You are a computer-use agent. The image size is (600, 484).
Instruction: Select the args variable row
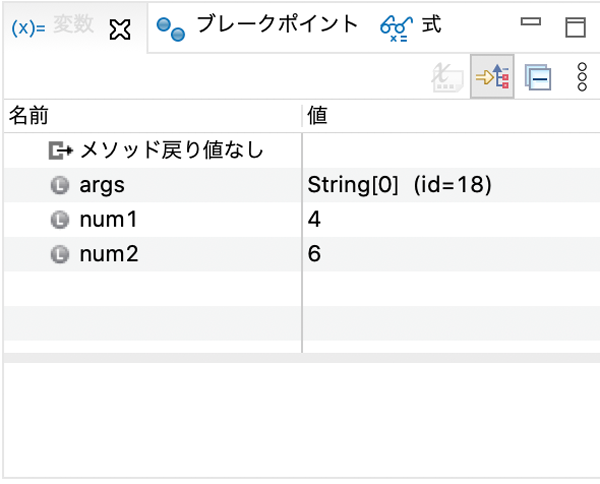pyautogui.click(x=302, y=185)
